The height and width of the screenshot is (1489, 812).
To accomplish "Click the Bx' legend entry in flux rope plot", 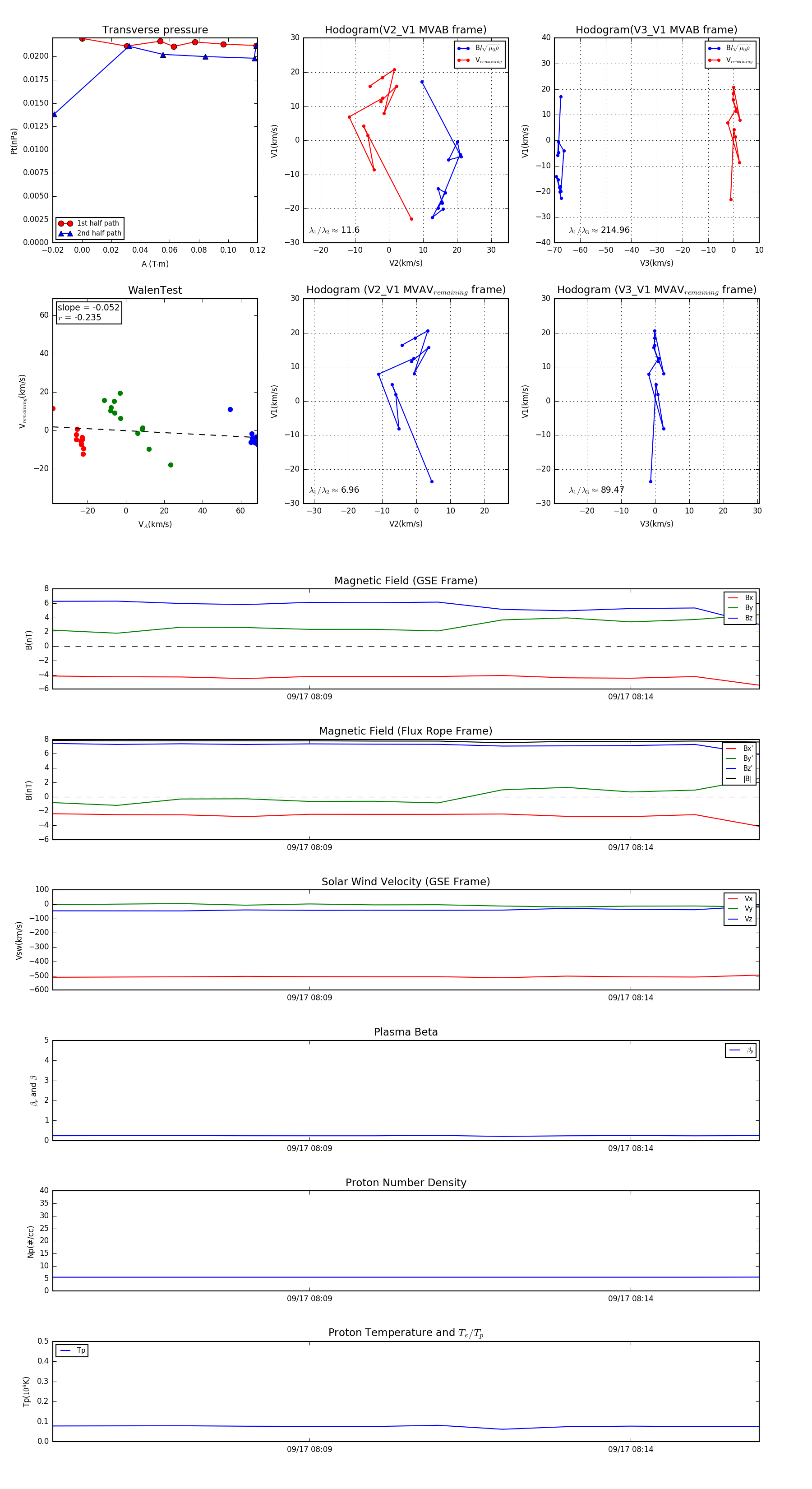I will click(x=740, y=748).
